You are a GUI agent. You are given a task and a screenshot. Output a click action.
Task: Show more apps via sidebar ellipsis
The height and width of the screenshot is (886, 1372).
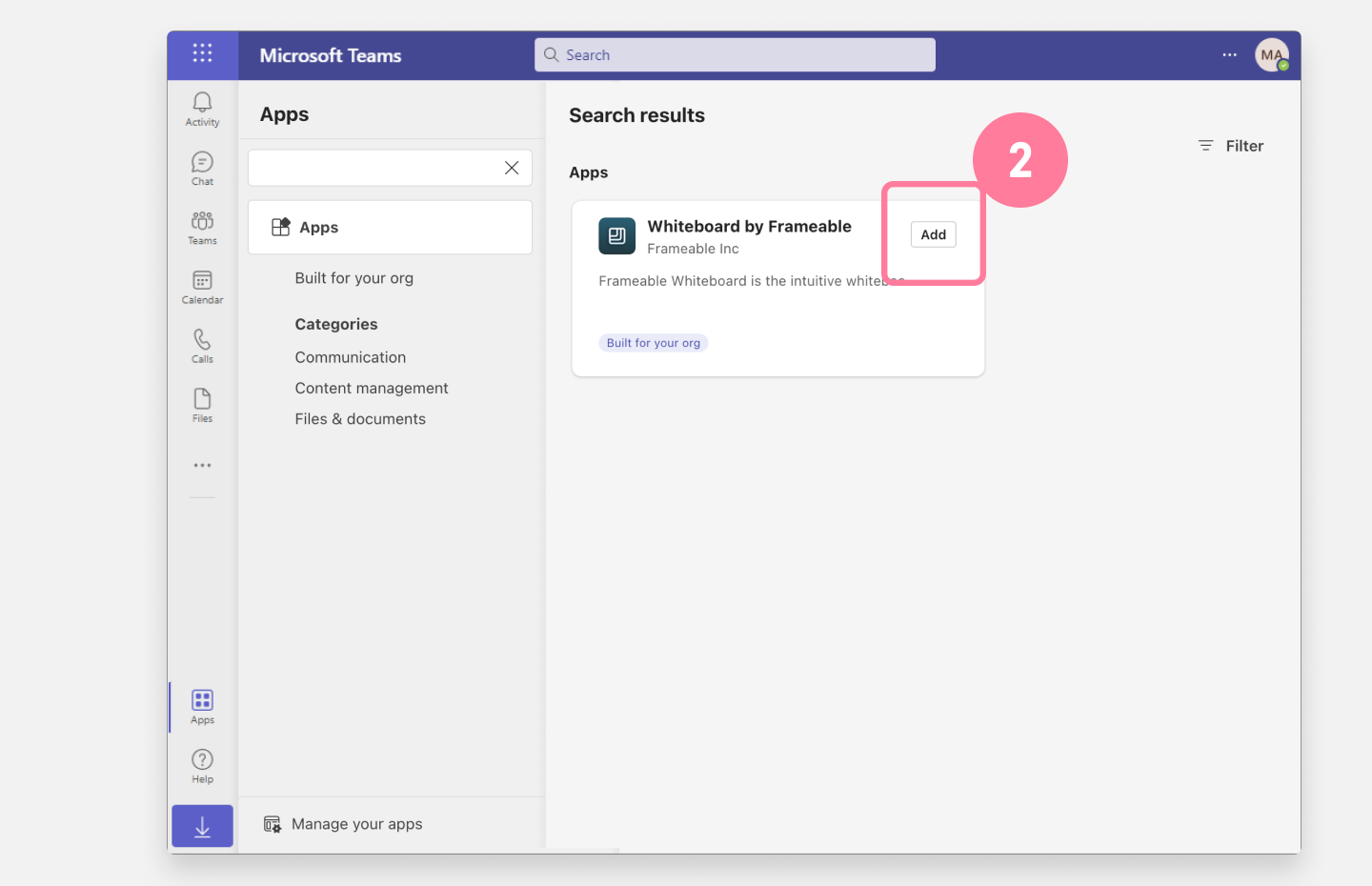202,466
